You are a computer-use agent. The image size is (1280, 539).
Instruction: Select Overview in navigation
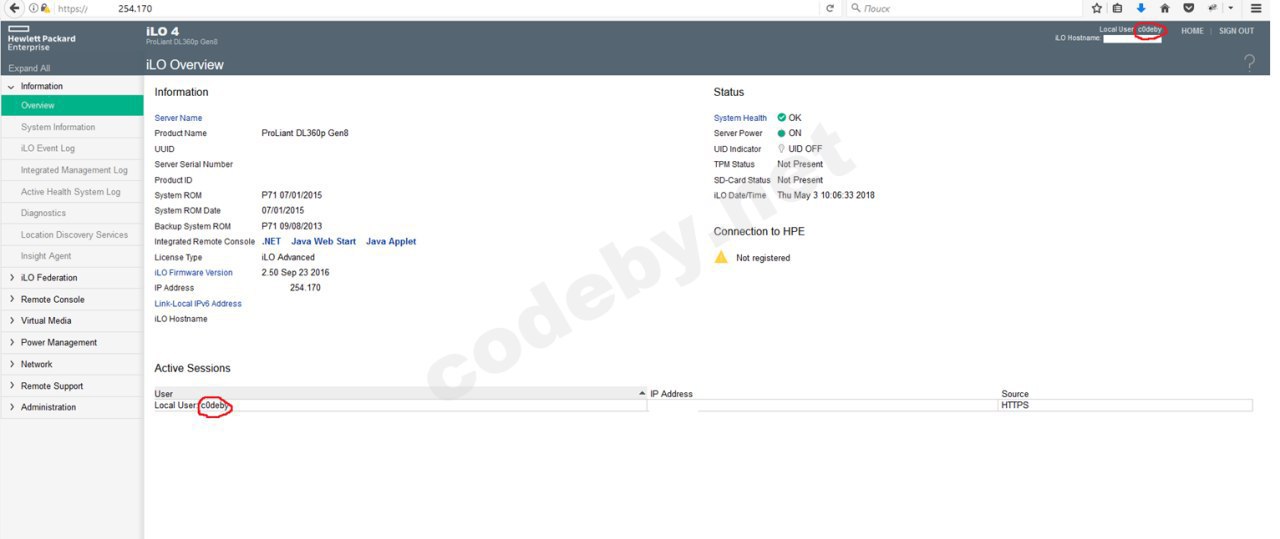(x=72, y=105)
